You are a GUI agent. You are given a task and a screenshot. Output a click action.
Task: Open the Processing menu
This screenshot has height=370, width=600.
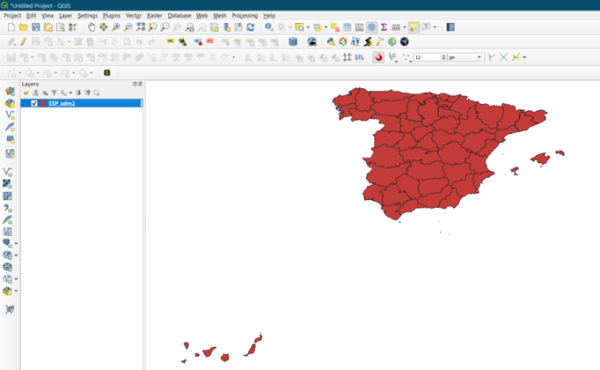click(245, 16)
